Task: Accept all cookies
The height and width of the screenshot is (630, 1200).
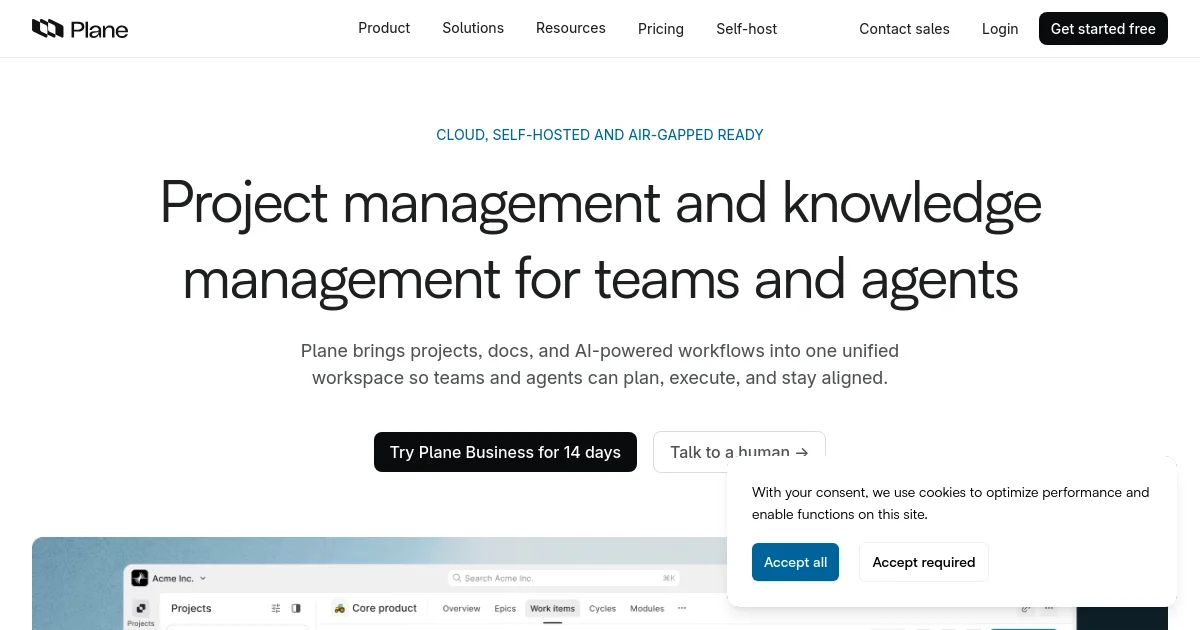Action: [795, 562]
